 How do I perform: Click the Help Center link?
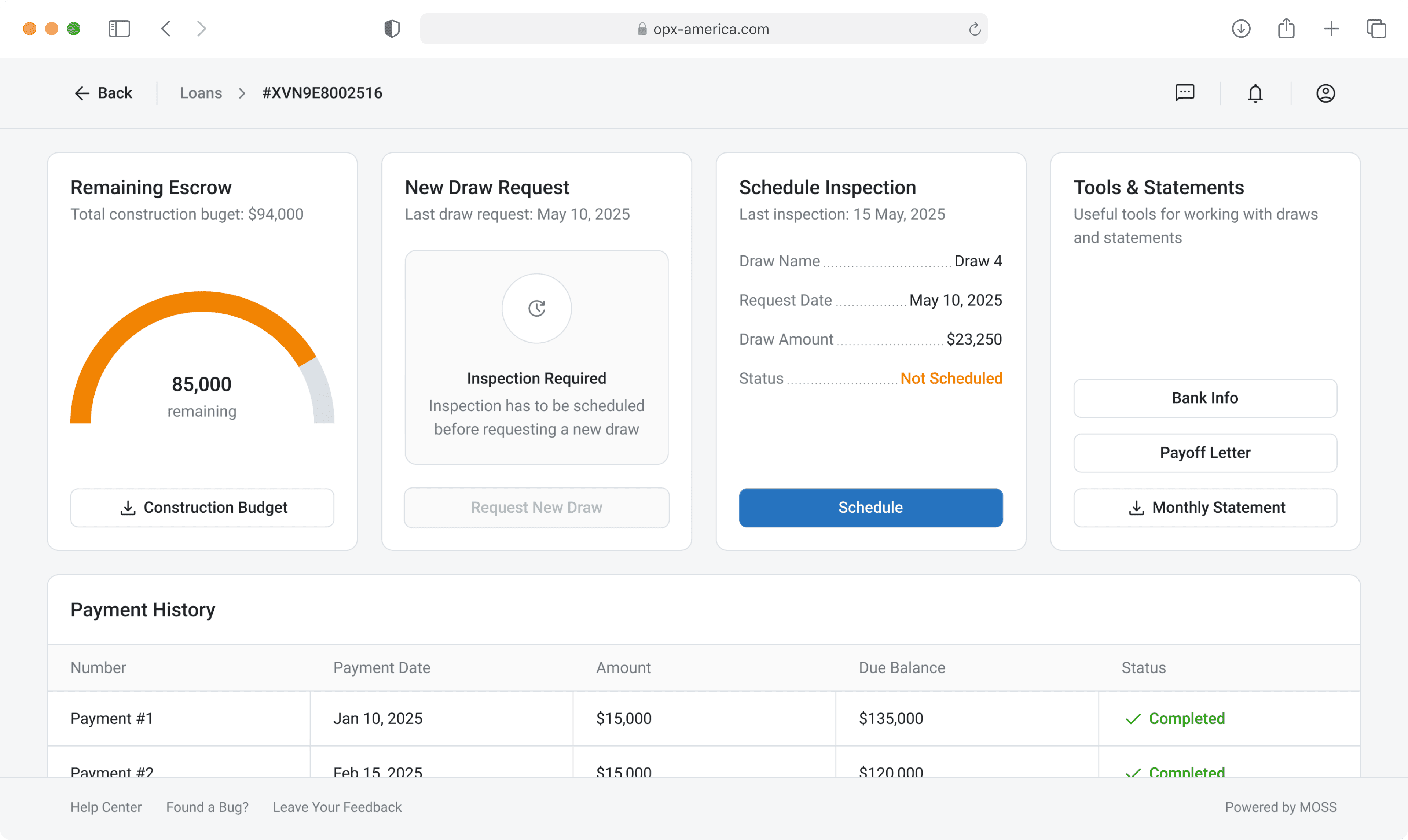tap(106, 807)
